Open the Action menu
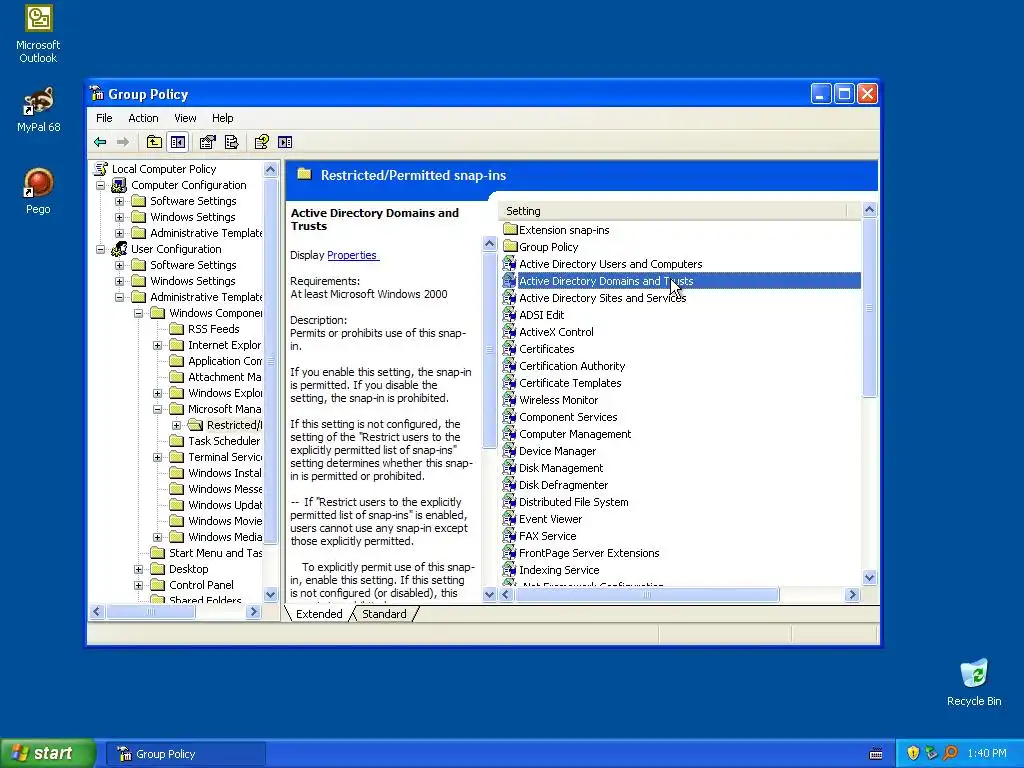This screenshot has height=768, width=1024. (143, 118)
